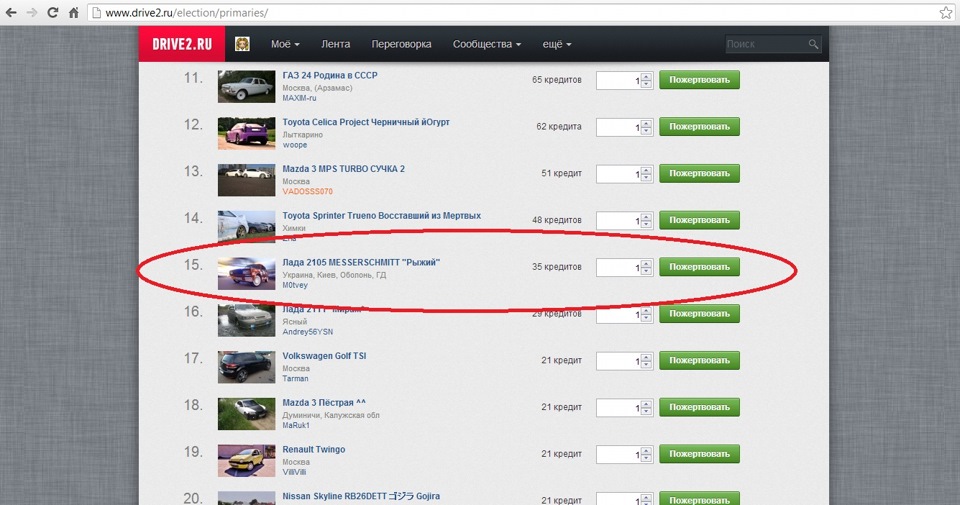Open user profile MAXIM-ru
Image resolution: width=960 pixels, height=505 pixels.
(x=299, y=98)
